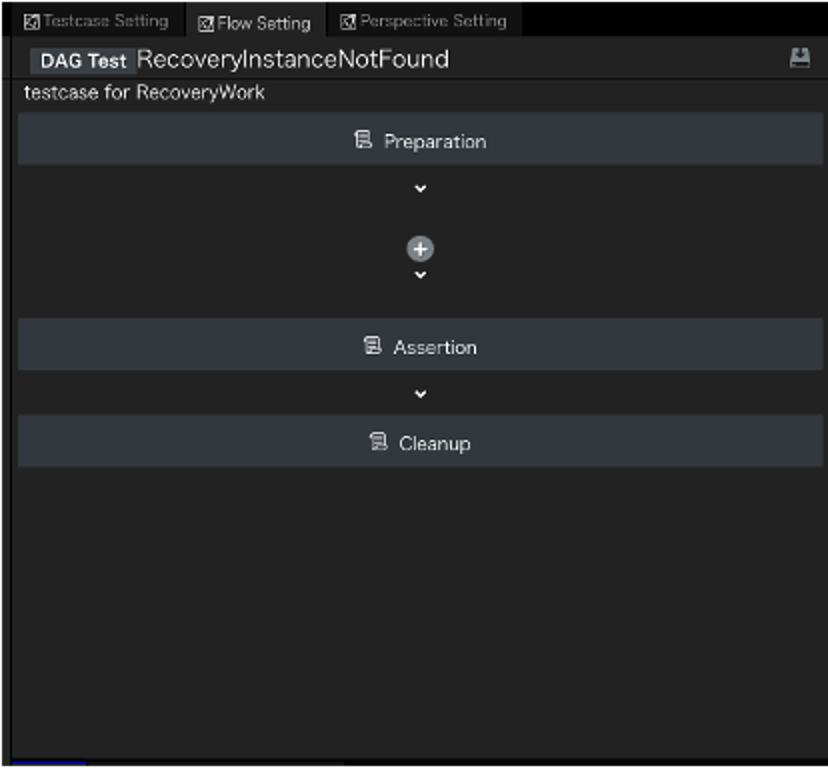This screenshot has height=768, width=828.
Task: Expand the chevron below the Assertion block
Action: (420, 394)
